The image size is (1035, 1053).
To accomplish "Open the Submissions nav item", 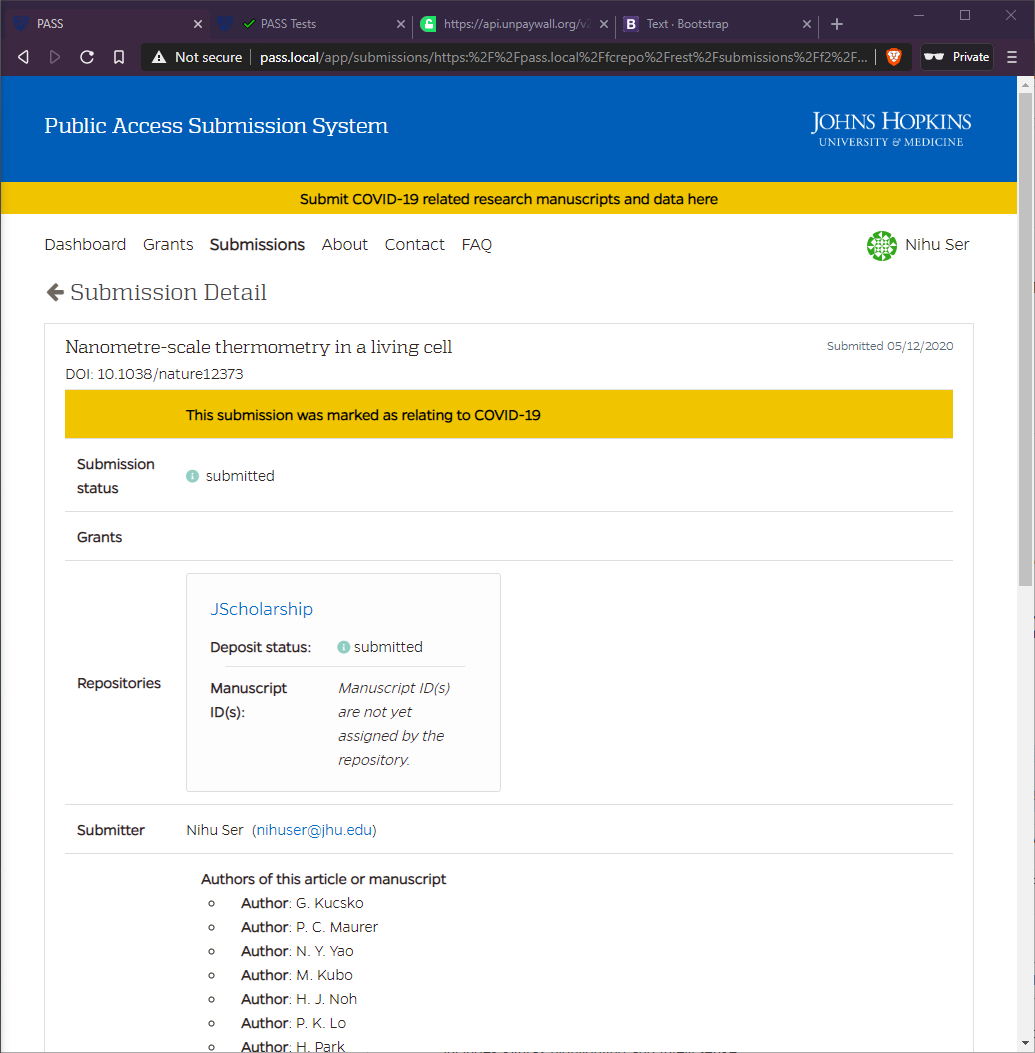I will (257, 244).
